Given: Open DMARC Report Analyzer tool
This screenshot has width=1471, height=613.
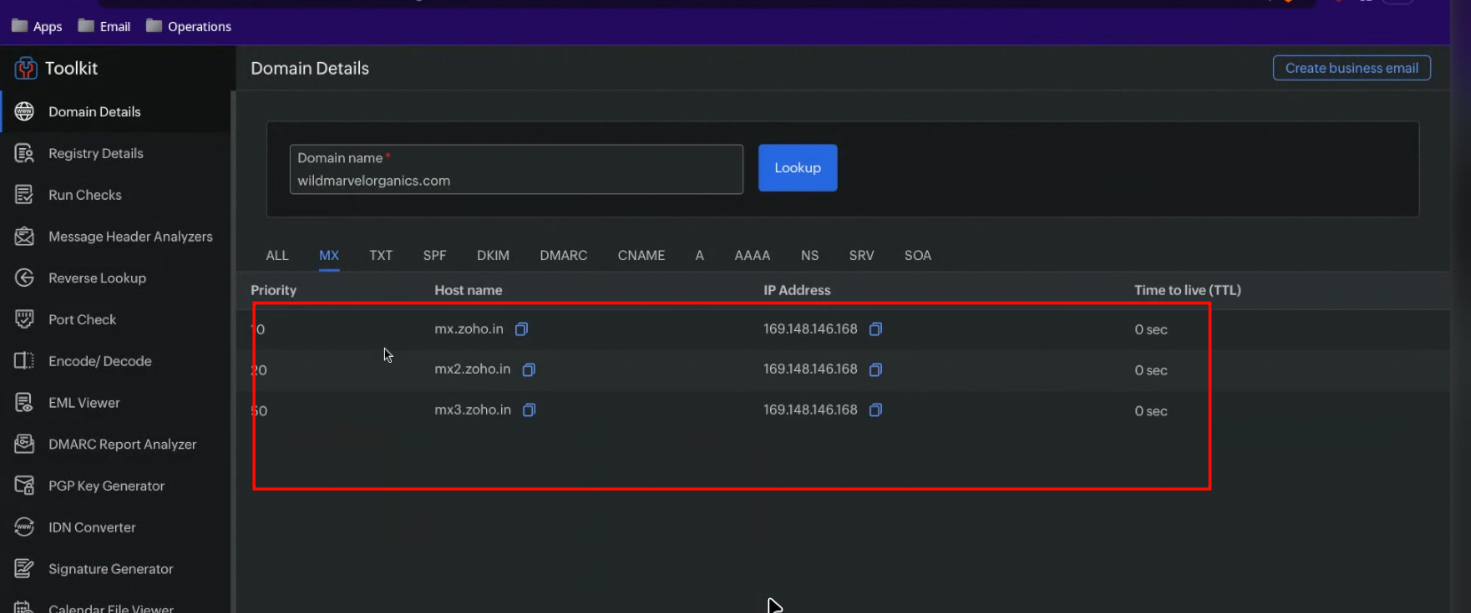Looking at the screenshot, I should click(122, 444).
